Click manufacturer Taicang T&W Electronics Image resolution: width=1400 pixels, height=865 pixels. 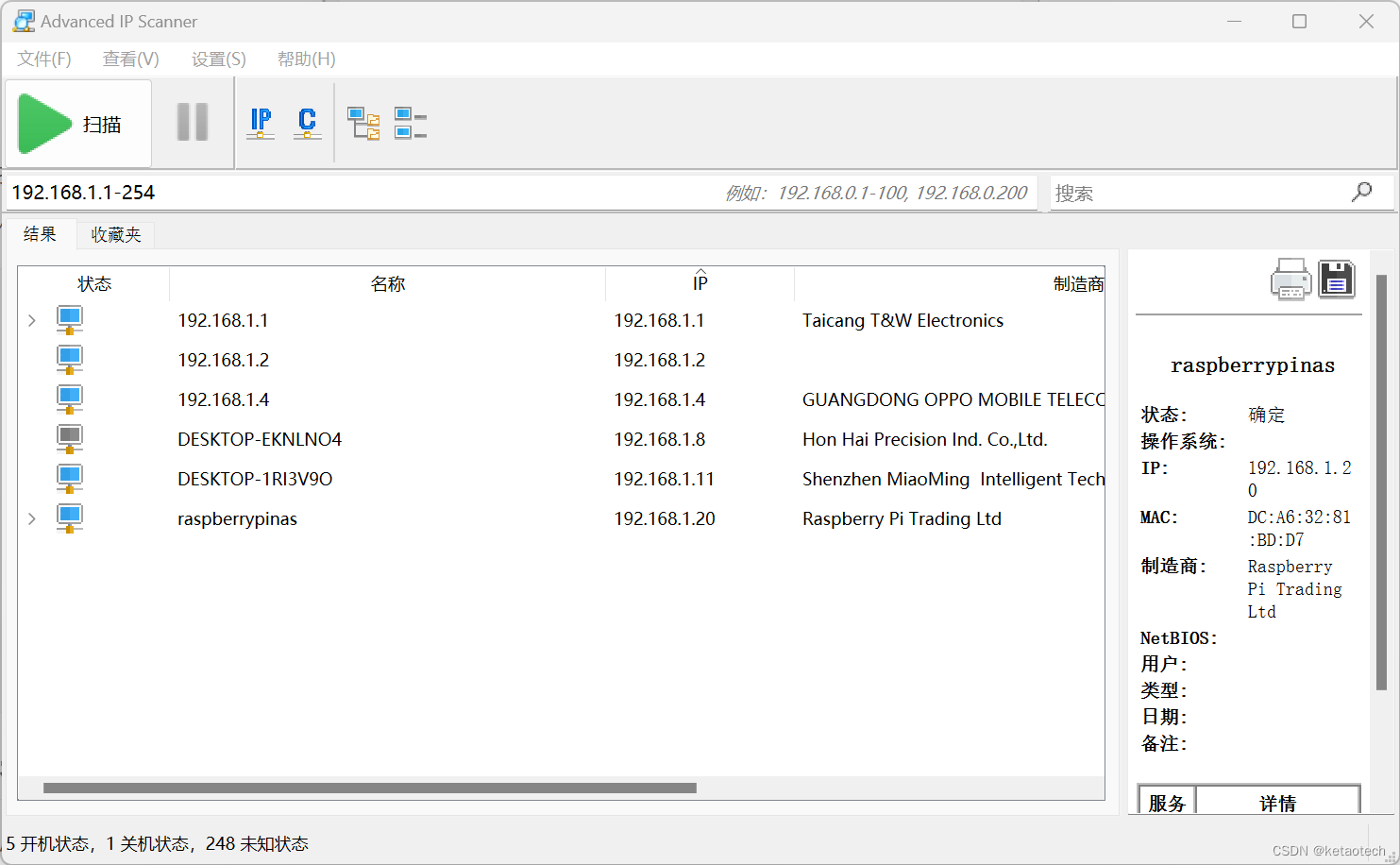[x=902, y=320]
